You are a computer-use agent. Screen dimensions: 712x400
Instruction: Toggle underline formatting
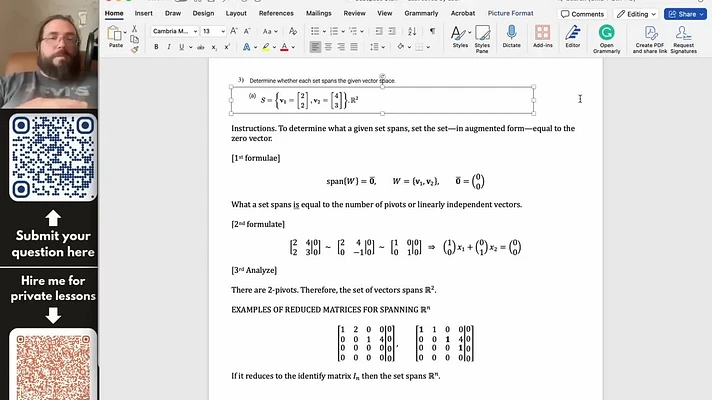[182, 47]
